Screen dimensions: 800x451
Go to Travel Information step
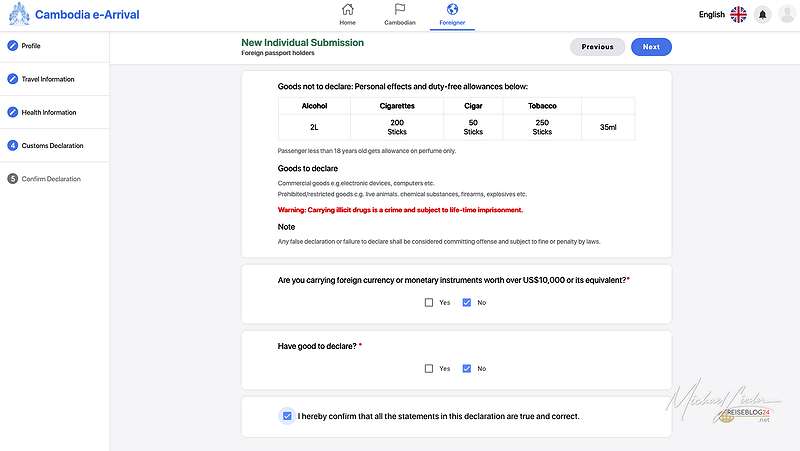point(48,79)
